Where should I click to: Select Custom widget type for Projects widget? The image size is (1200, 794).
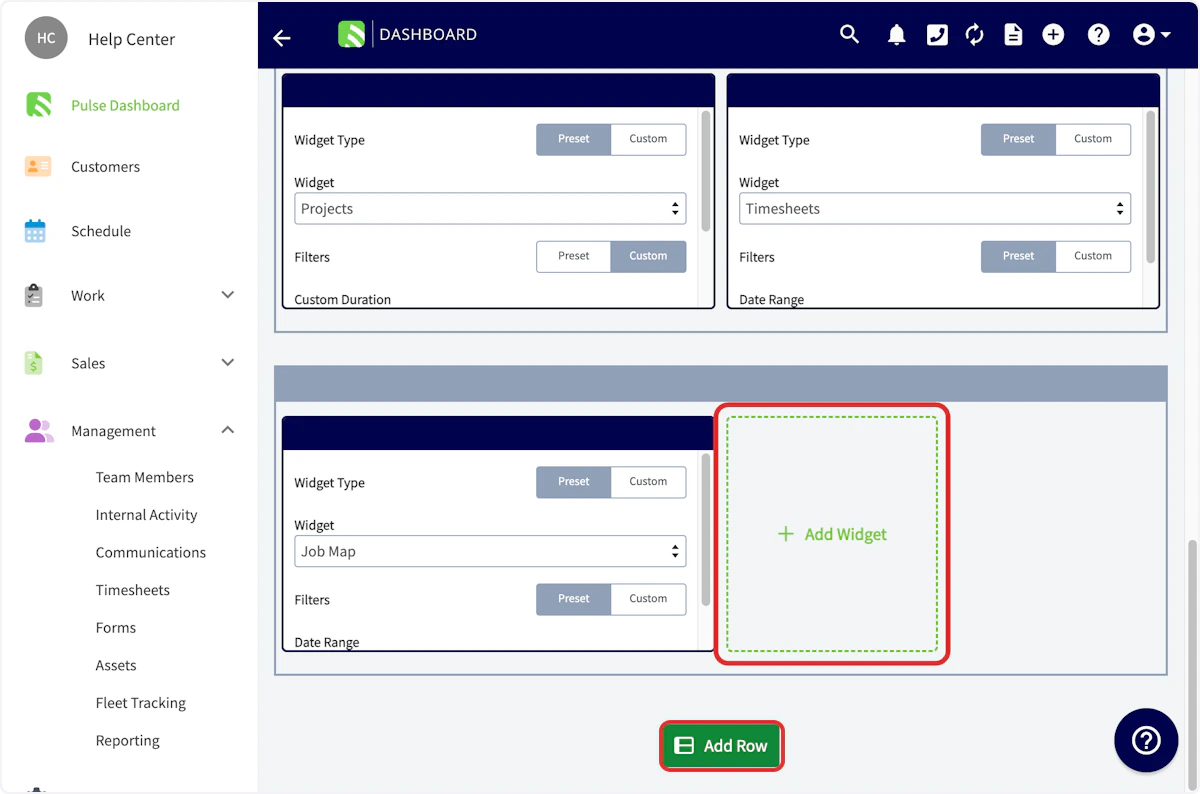pos(648,139)
